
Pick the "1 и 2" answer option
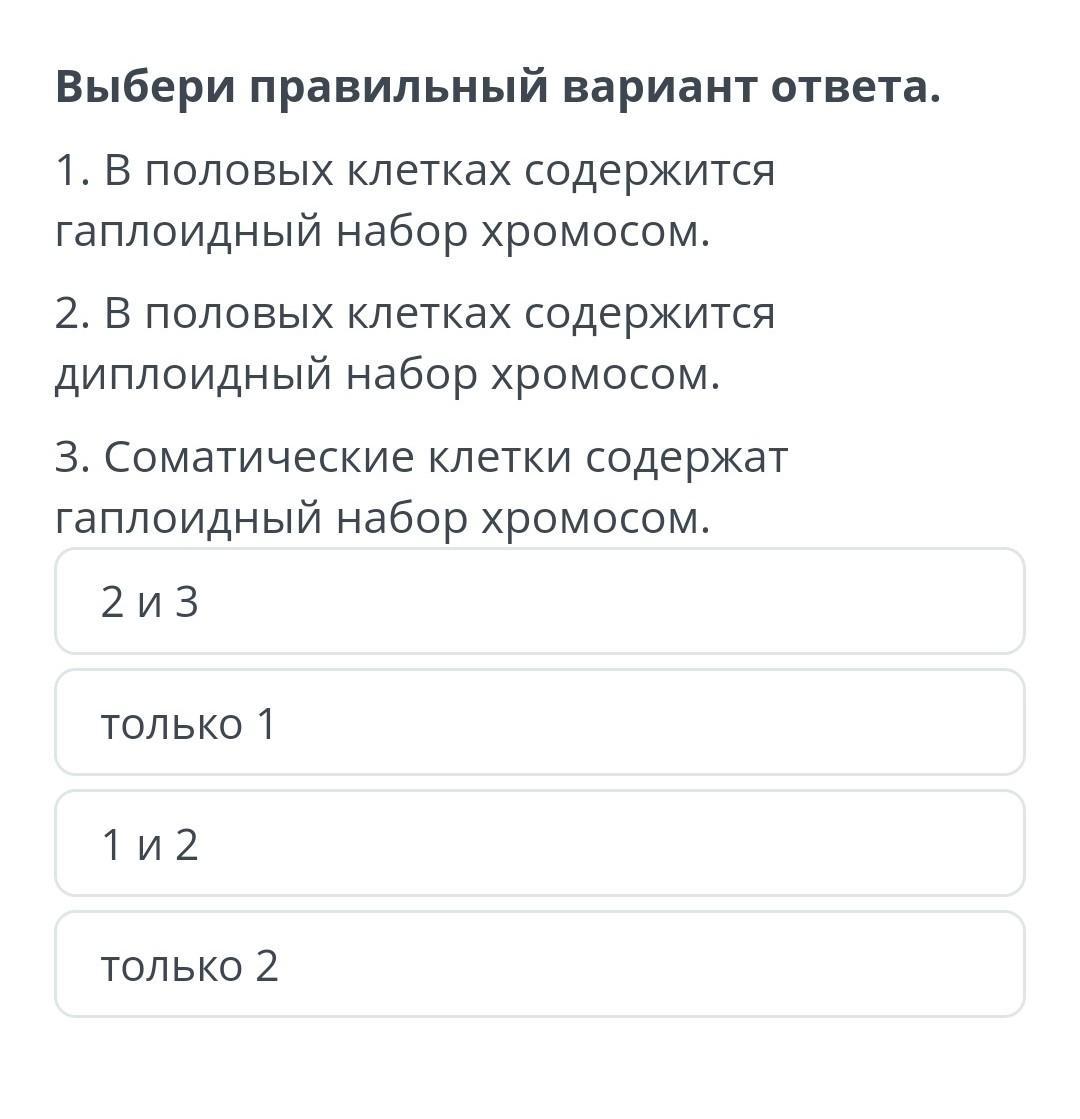click(x=540, y=844)
